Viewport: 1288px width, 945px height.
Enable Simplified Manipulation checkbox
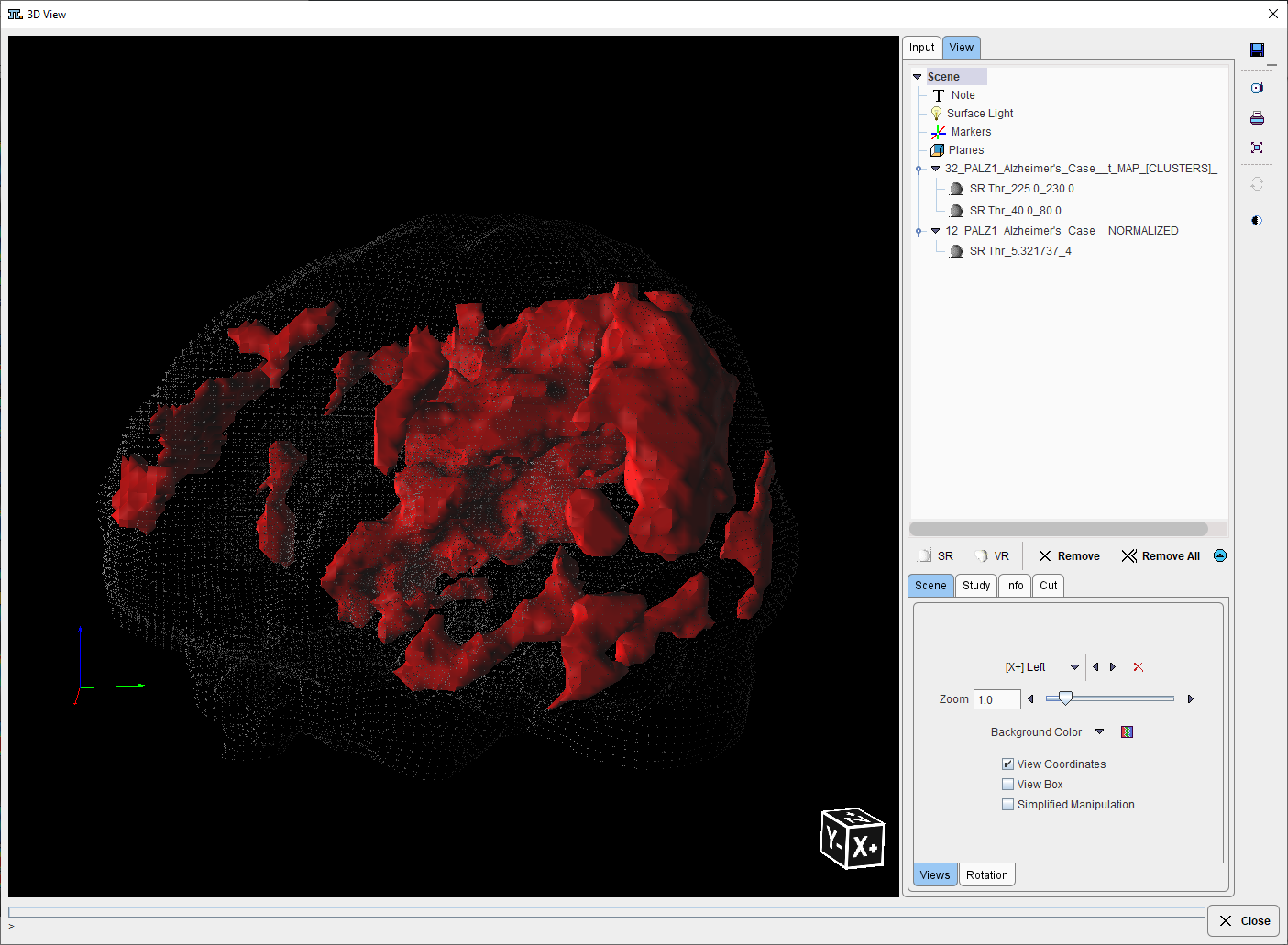coord(1007,805)
